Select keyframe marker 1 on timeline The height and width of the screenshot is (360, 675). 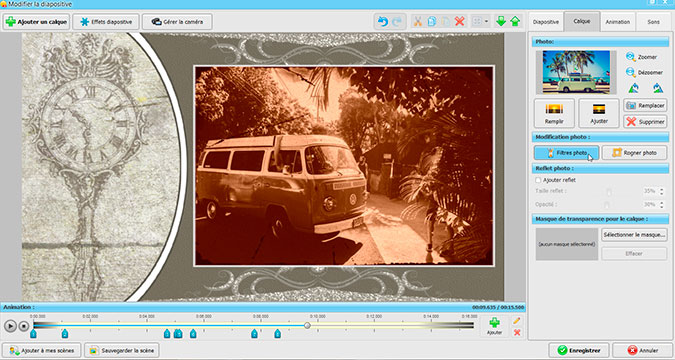click(33, 333)
